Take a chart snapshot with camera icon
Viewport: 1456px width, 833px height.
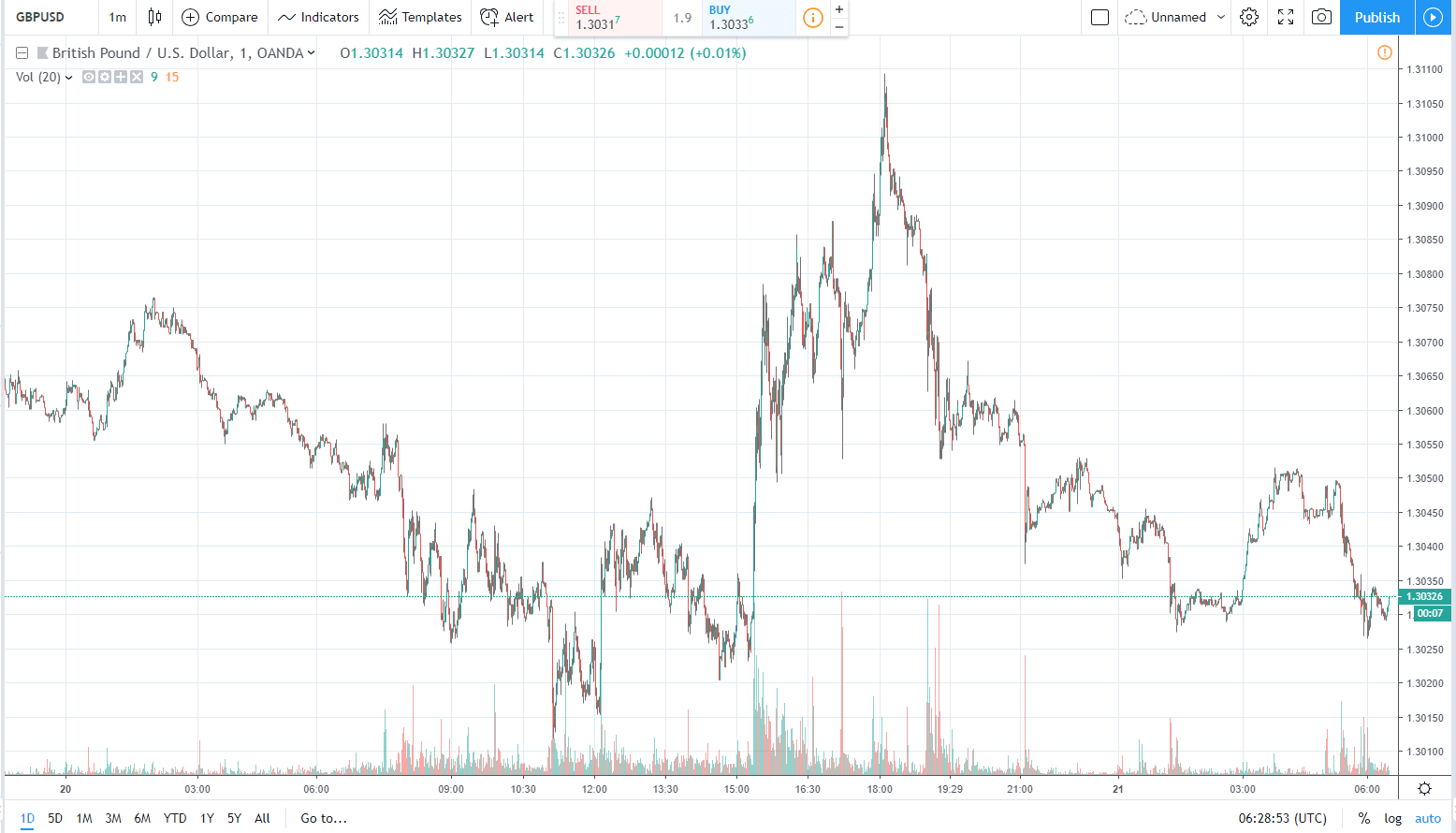[x=1321, y=17]
